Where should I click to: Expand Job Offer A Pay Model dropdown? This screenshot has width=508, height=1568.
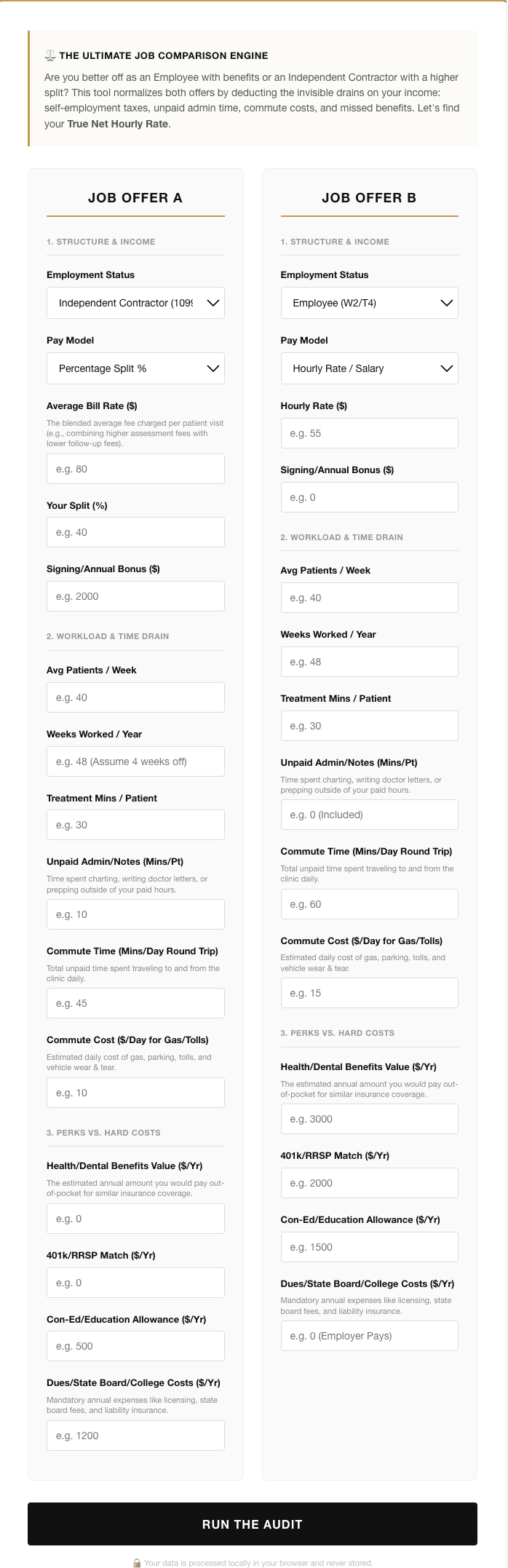coord(135,368)
